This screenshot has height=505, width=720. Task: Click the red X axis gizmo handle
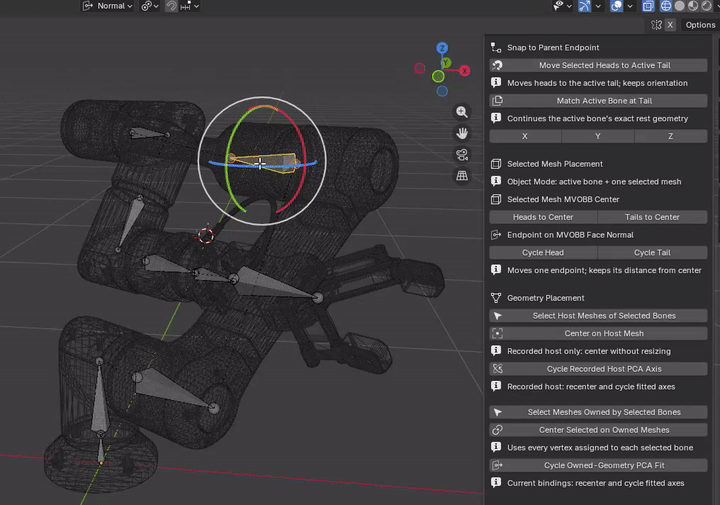tap(465, 71)
